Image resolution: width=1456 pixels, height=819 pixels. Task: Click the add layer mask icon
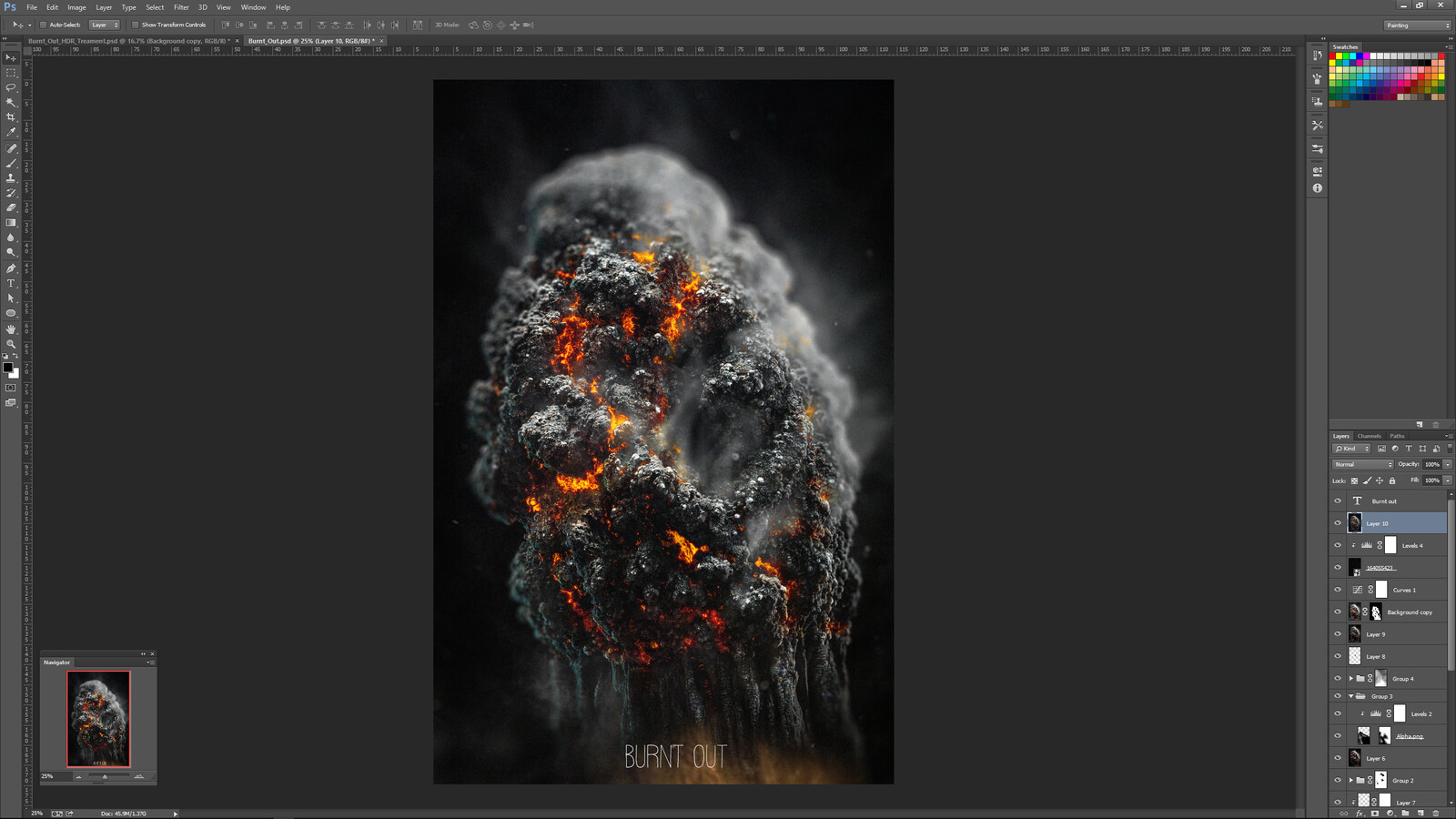[x=1375, y=814]
